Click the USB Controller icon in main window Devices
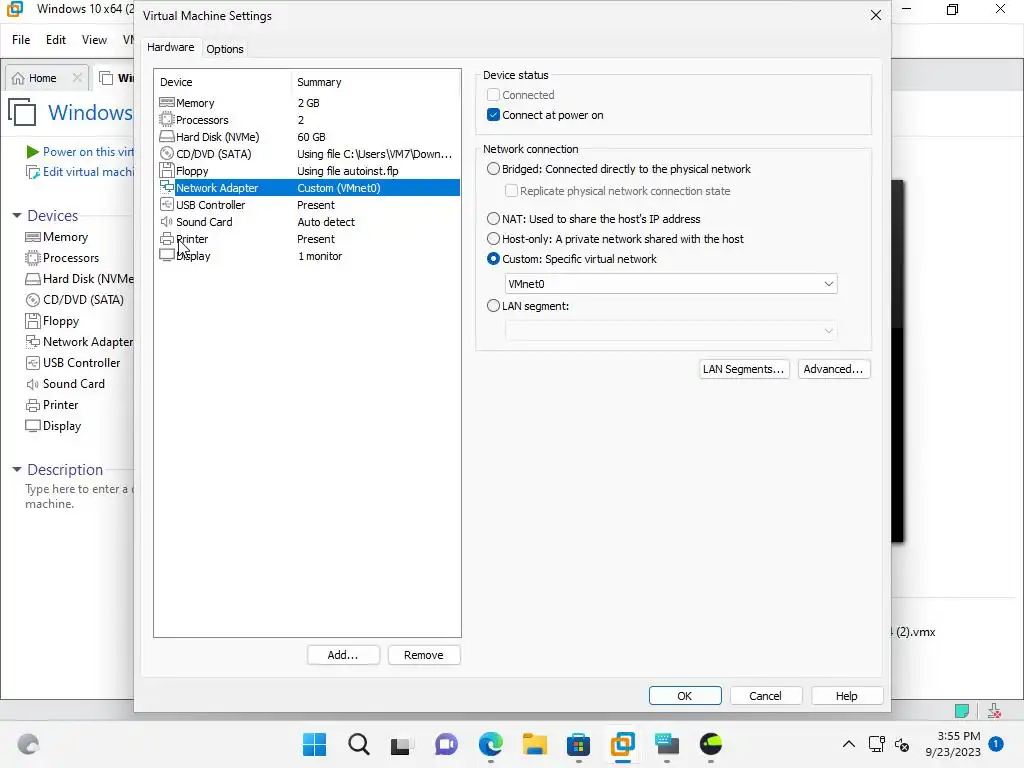Viewport: 1024px width, 768px height. [33, 362]
